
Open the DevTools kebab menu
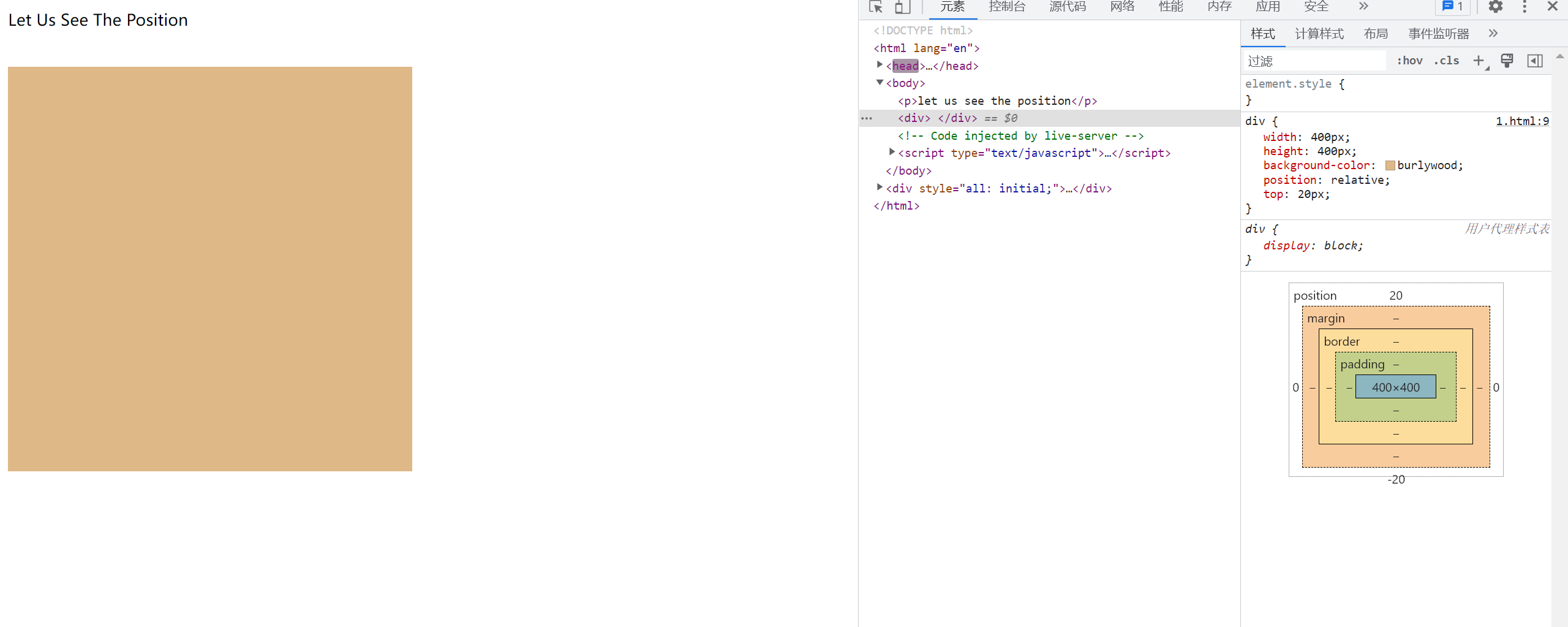[1525, 7]
